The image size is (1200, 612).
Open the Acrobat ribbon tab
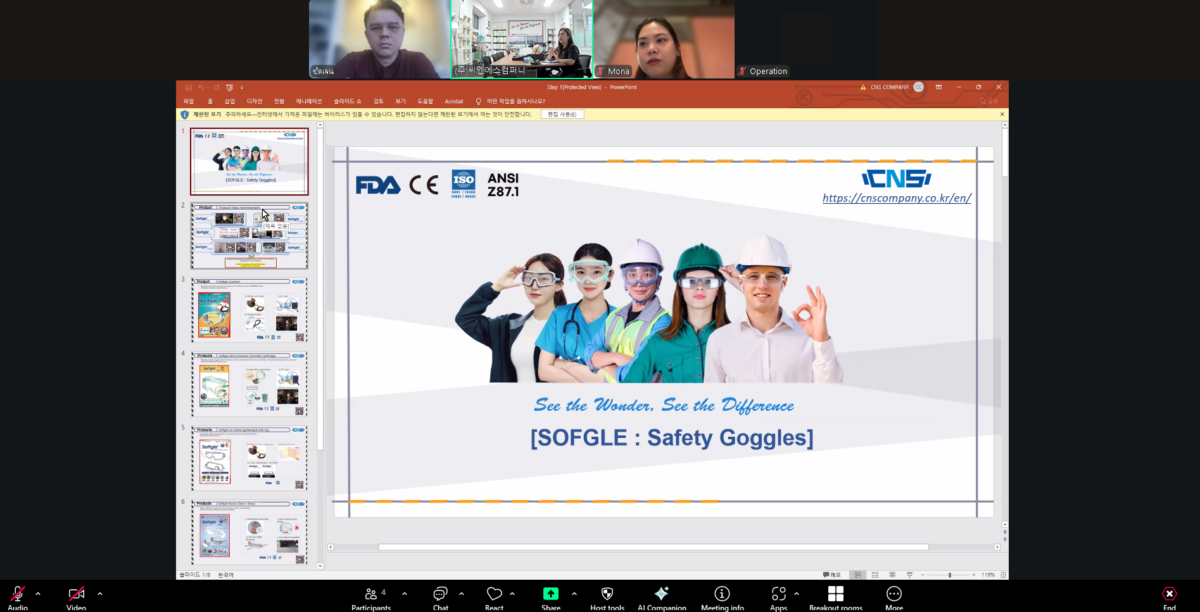pyautogui.click(x=454, y=101)
